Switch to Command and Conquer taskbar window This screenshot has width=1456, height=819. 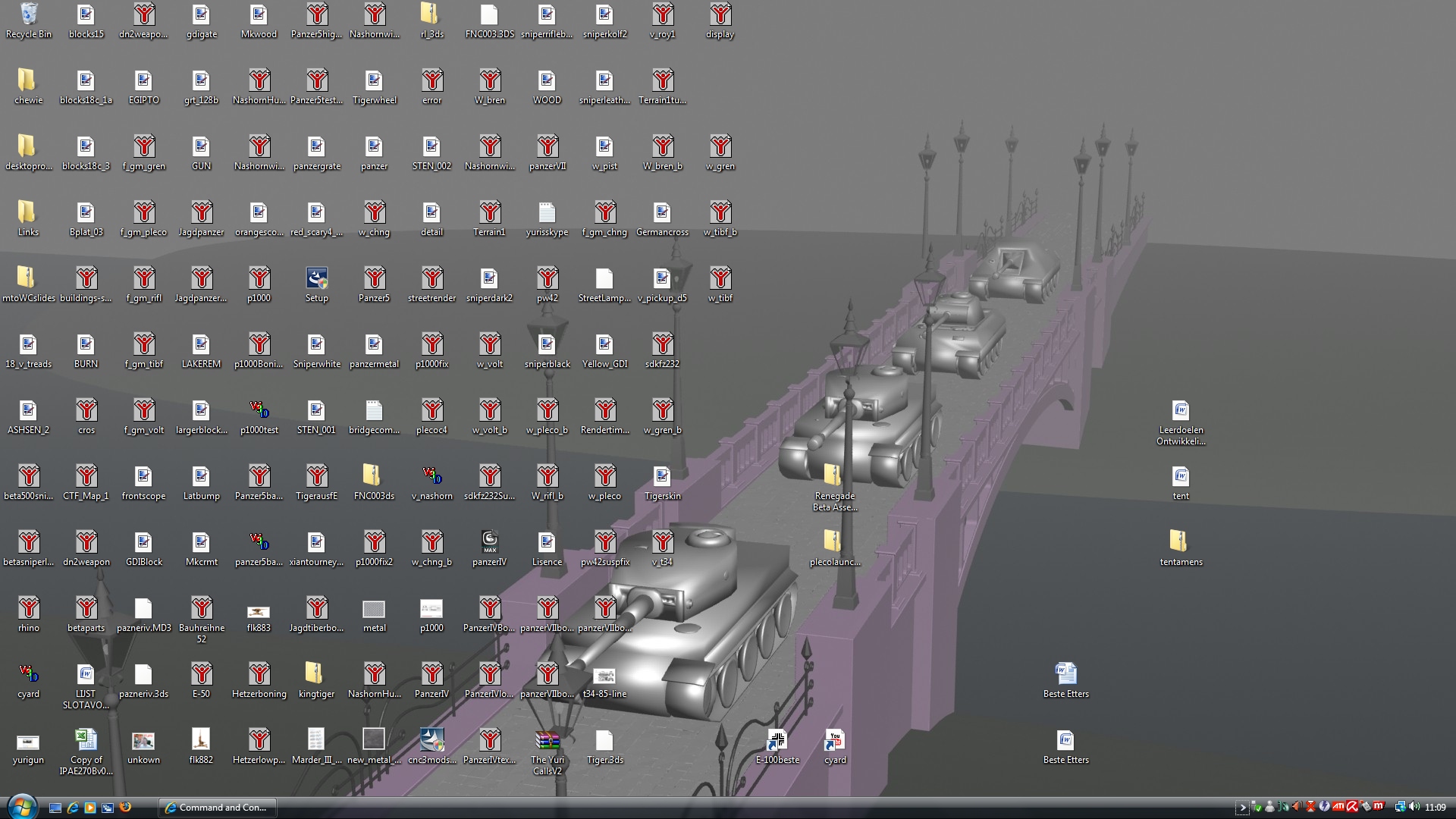(x=217, y=808)
